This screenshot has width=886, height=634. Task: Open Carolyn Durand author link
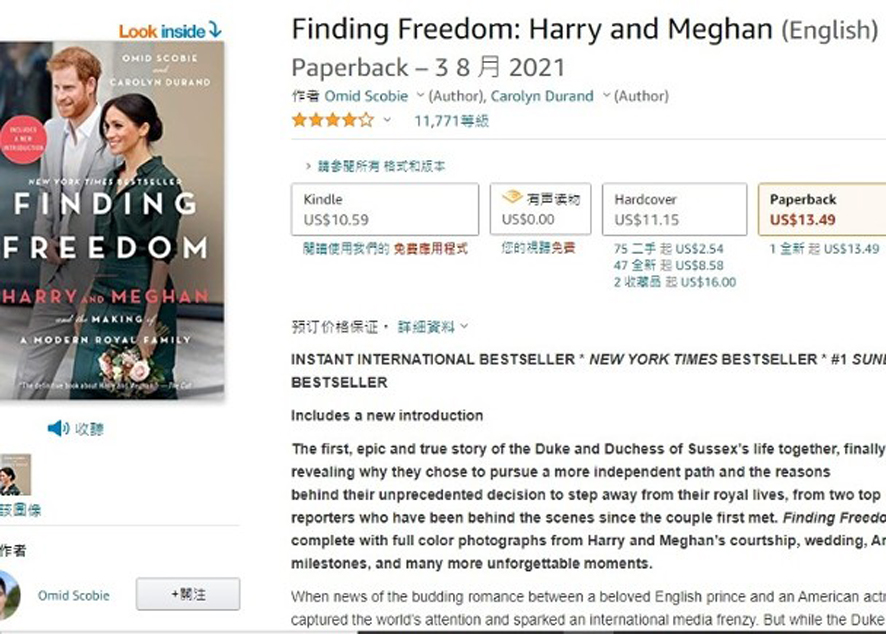click(542, 96)
